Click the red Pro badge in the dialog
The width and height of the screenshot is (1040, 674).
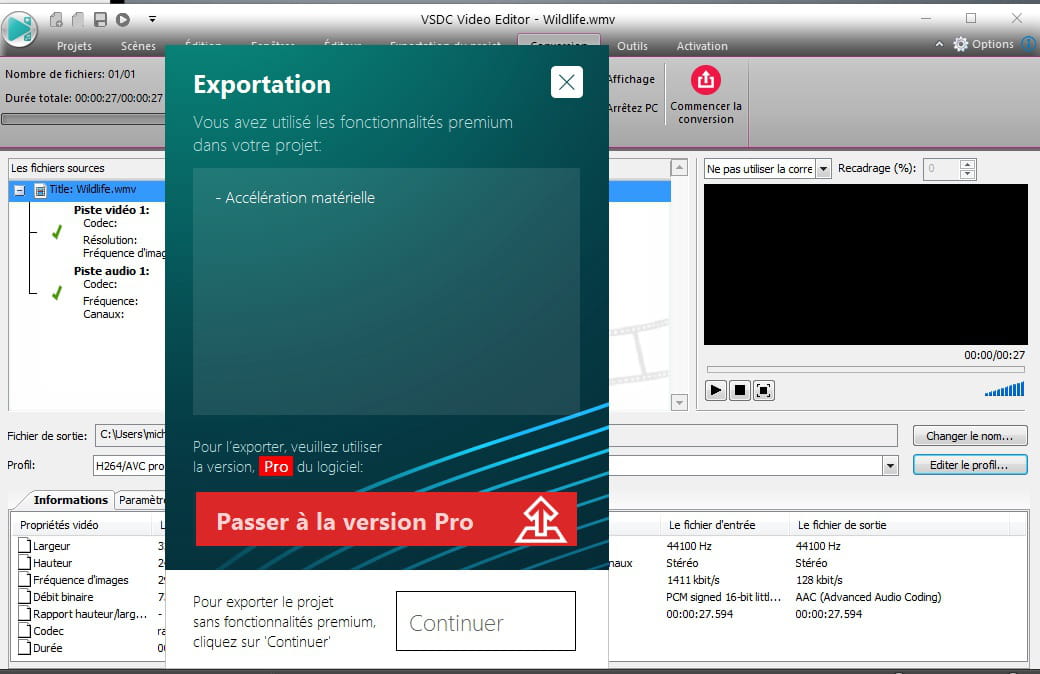click(275, 466)
